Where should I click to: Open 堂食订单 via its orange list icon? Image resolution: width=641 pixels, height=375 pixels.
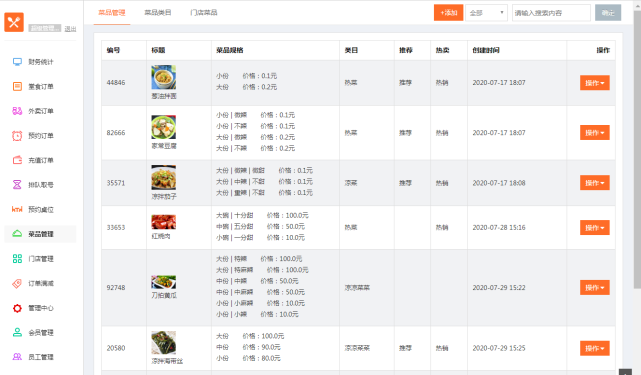tap(17, 86)
